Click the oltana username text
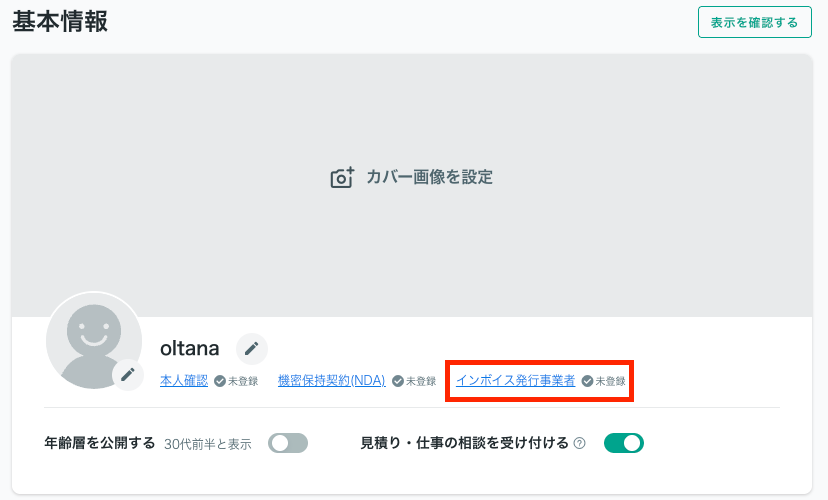 [190, 348]
